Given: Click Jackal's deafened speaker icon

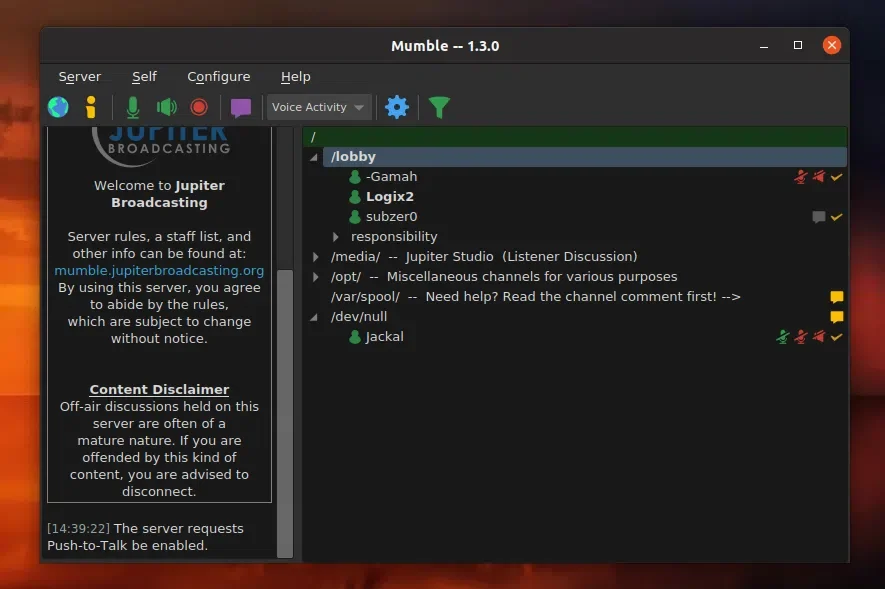Looking at the screenshot, I should tap(818, 337).
